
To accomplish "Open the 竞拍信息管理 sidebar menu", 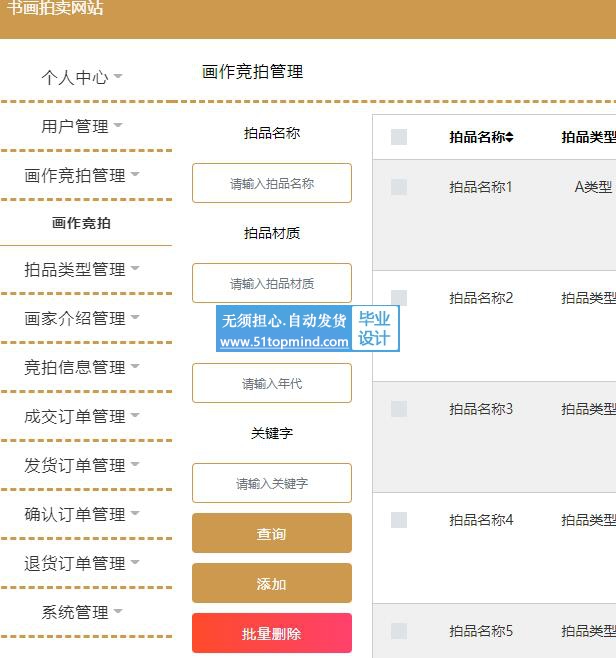I will pyautogui.click(x=75, y=367).
